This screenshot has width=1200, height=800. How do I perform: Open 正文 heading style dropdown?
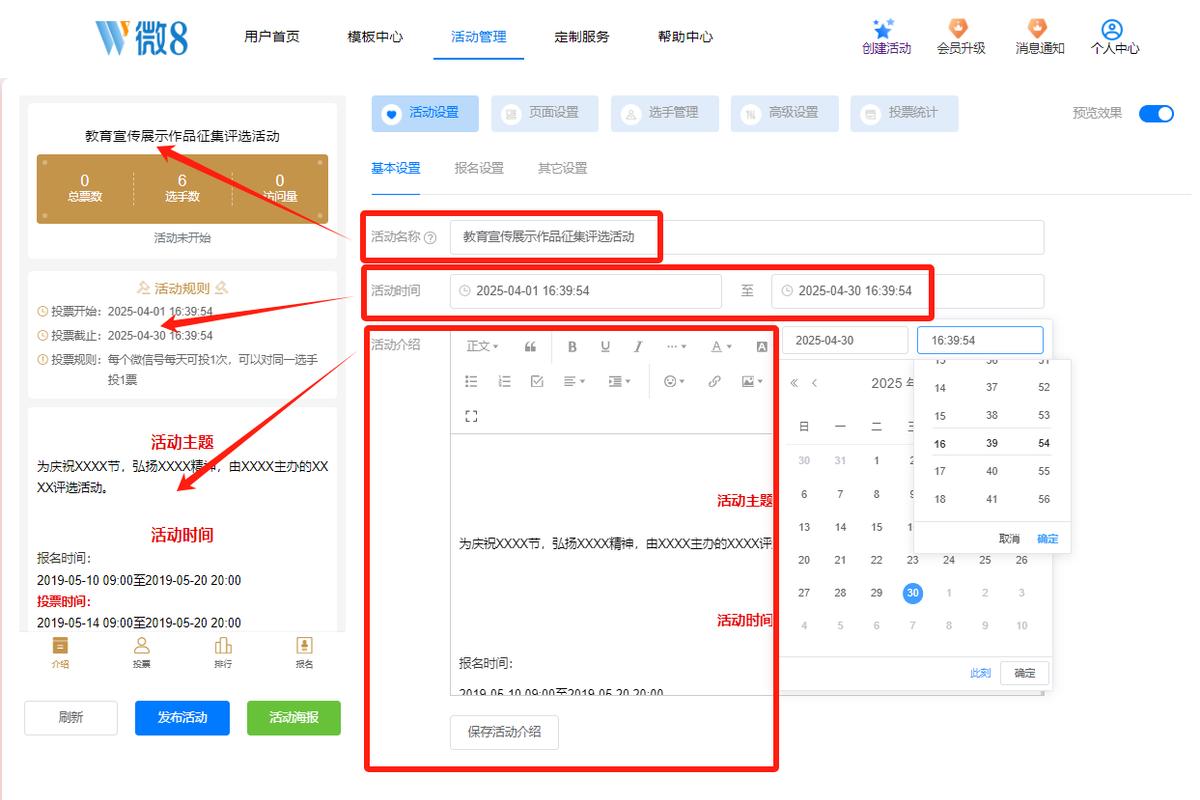pos(483,347)
